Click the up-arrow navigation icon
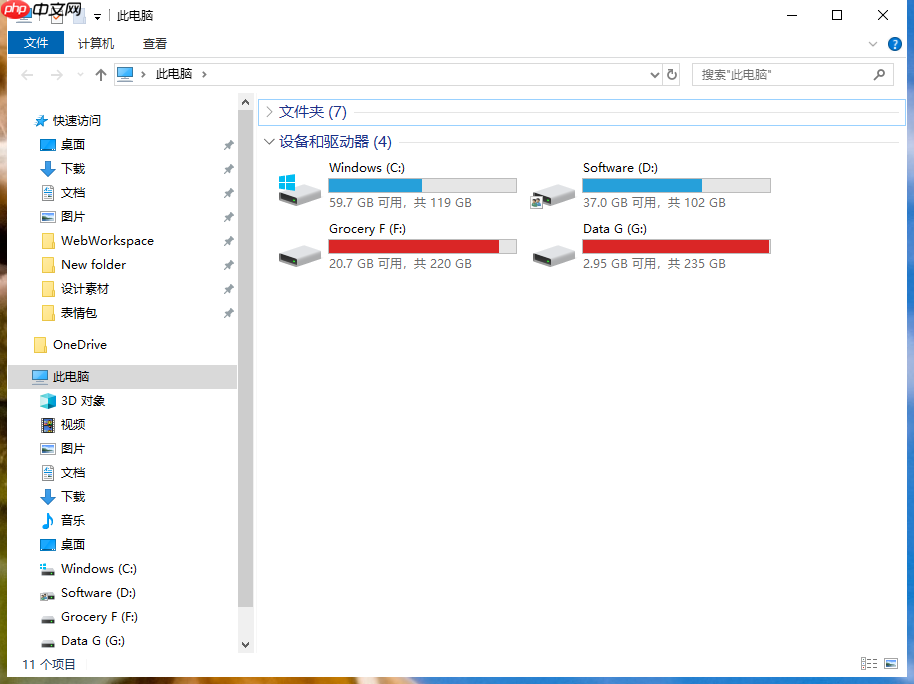Image resolution: width=914 pixels, height=684 pixels. pos(100,74)
